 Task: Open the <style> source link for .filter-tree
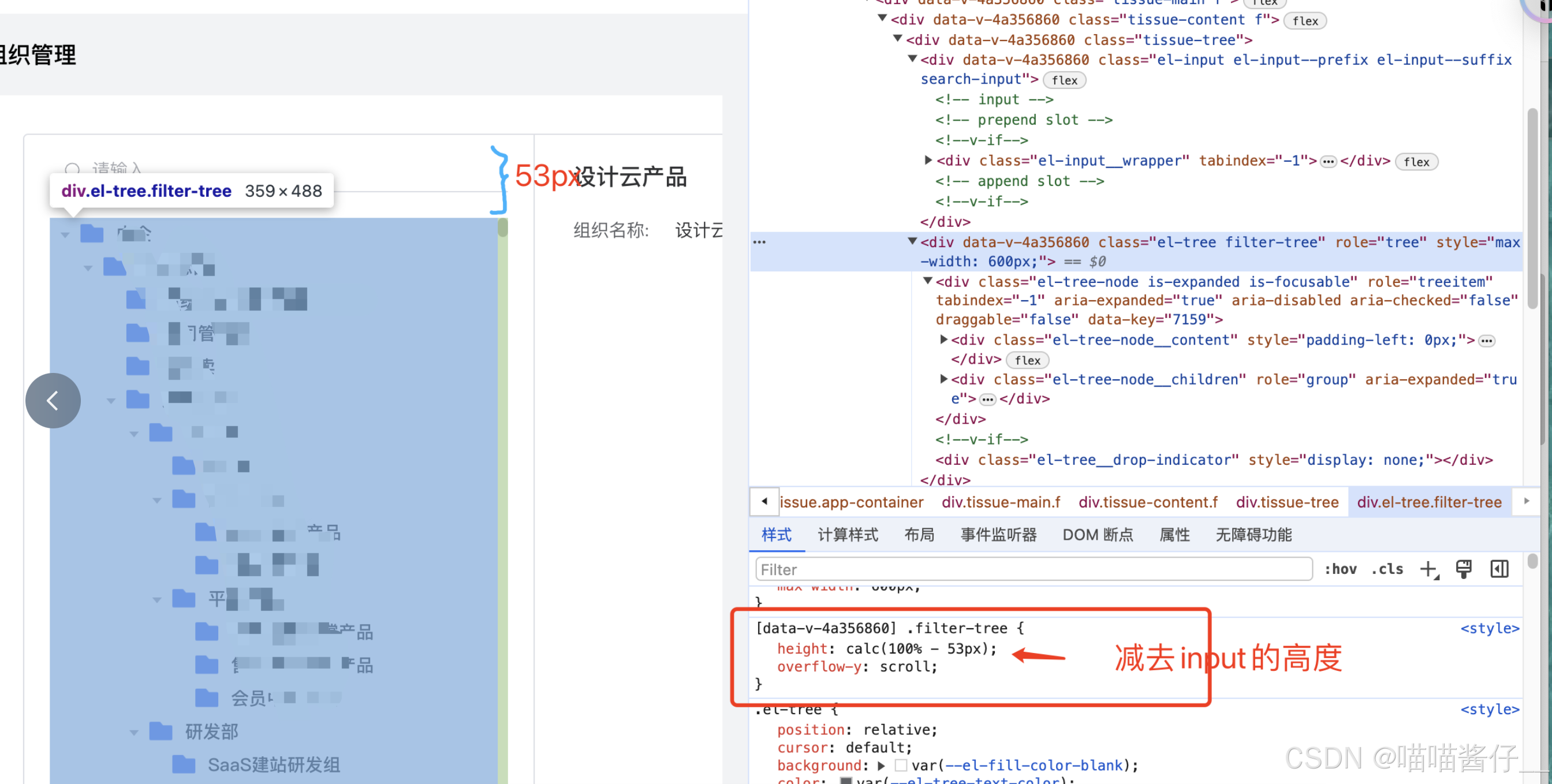[x=1489, y=629]
